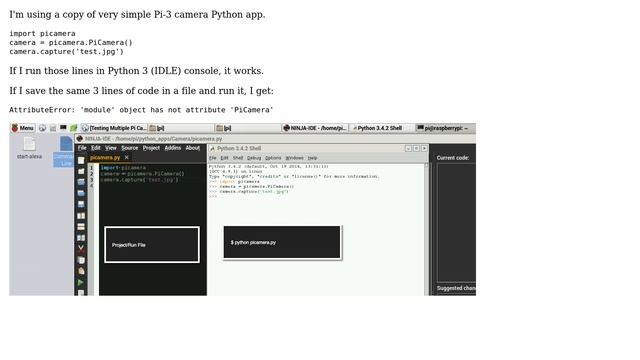
Task: Switch to pi@raspberrypi terminal taskbar button
Action: pos(445,128)
